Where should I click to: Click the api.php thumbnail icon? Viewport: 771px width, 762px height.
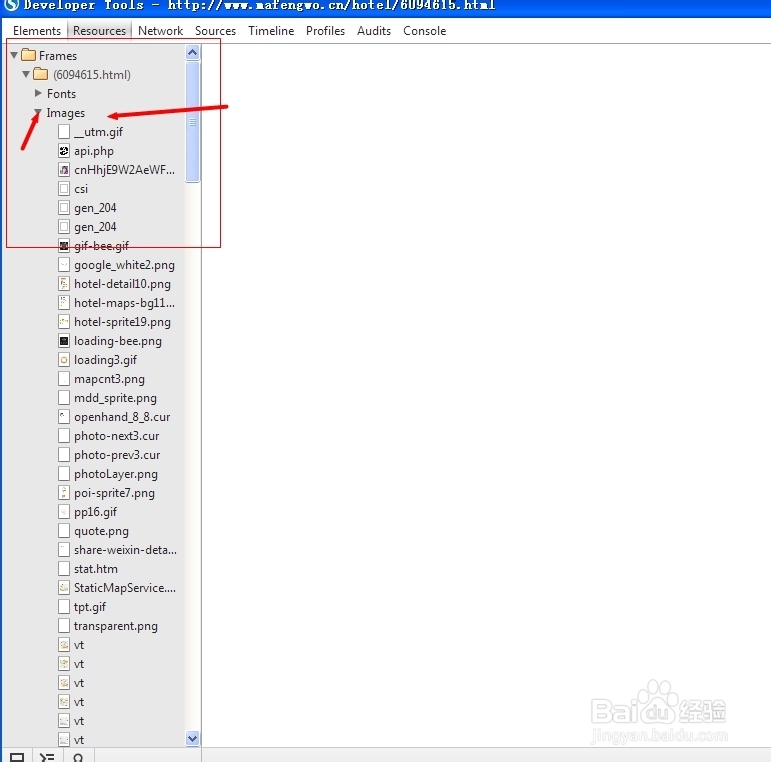[64, 150]
